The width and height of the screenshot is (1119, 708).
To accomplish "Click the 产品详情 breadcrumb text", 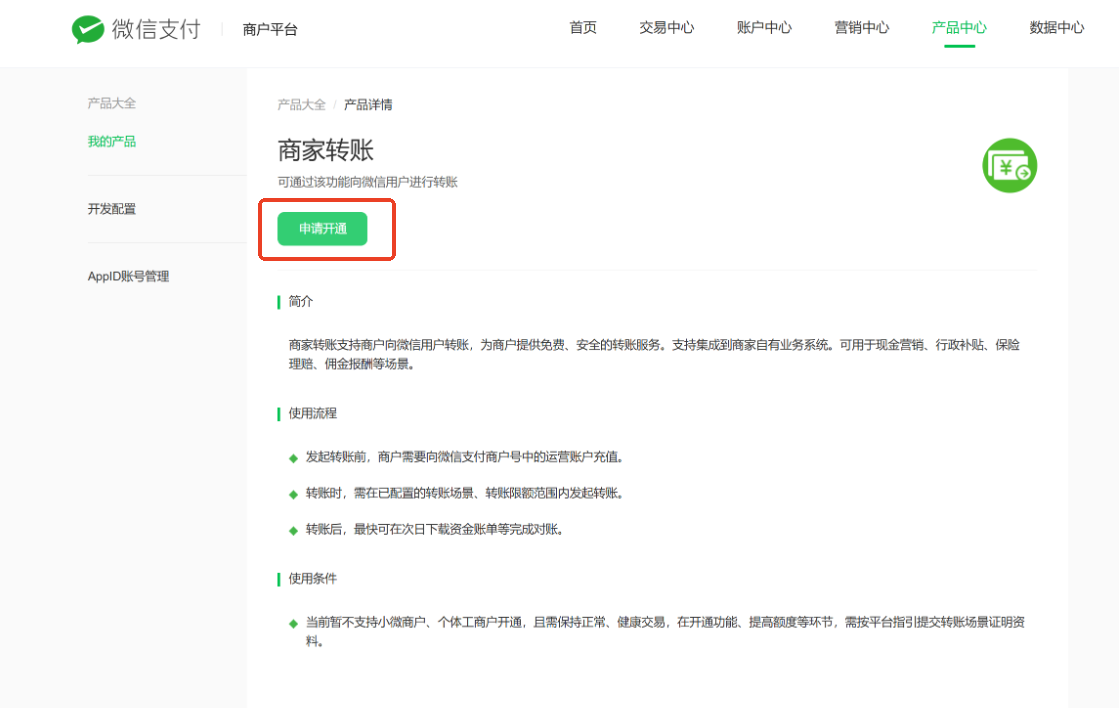I will tap(368, 105).
